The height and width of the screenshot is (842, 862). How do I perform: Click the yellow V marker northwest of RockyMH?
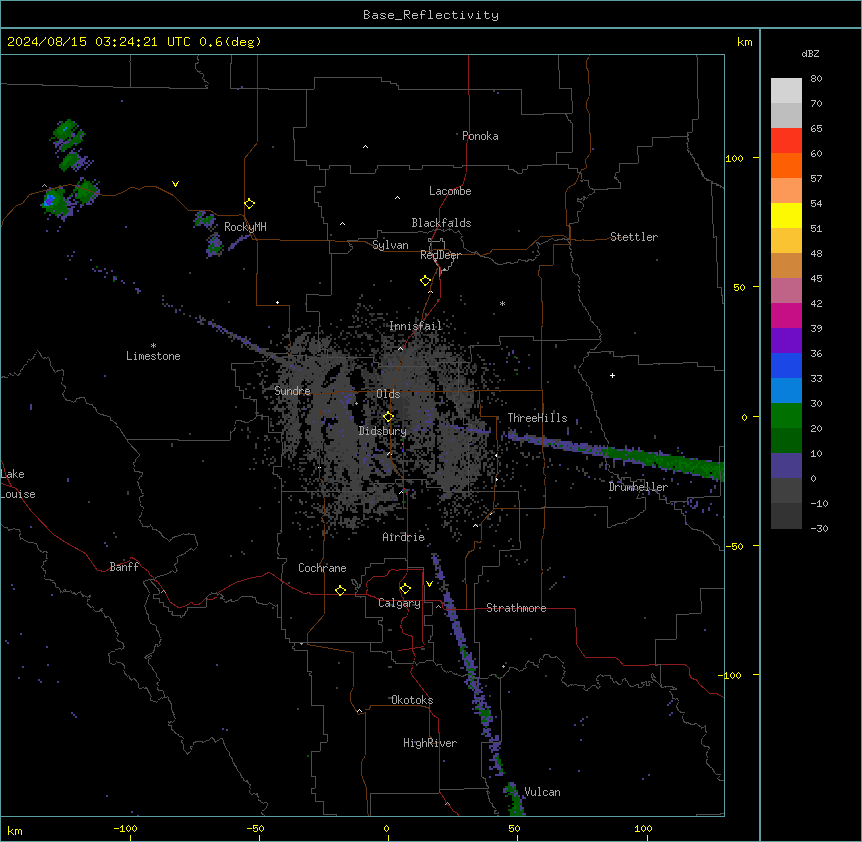pyautogui.click(x=175, y=184)
